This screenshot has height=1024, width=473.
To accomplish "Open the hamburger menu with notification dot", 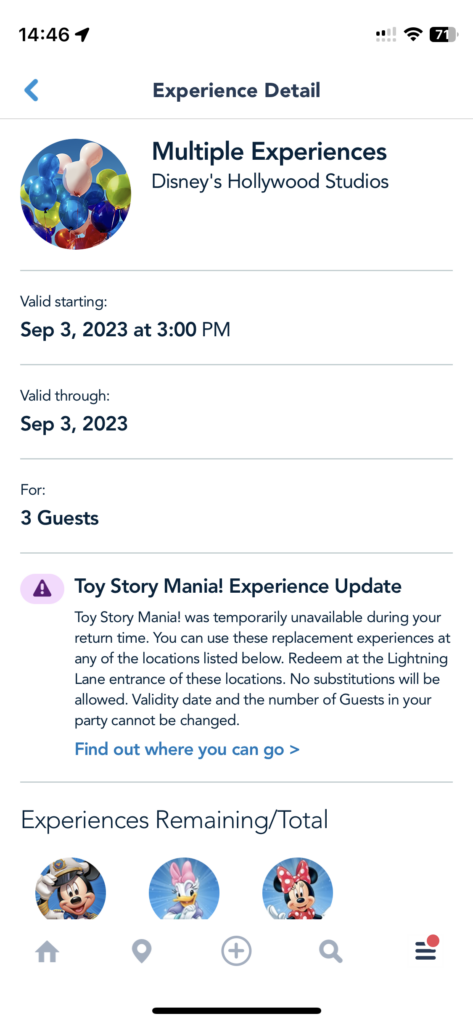I will (x=427, y=950).
